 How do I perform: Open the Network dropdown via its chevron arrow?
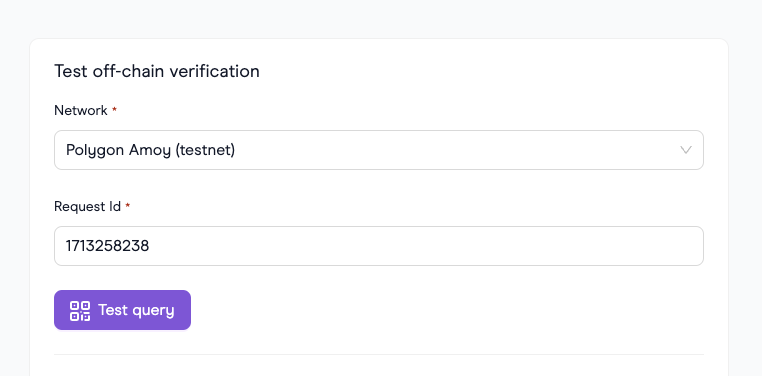tap(686, 150)
